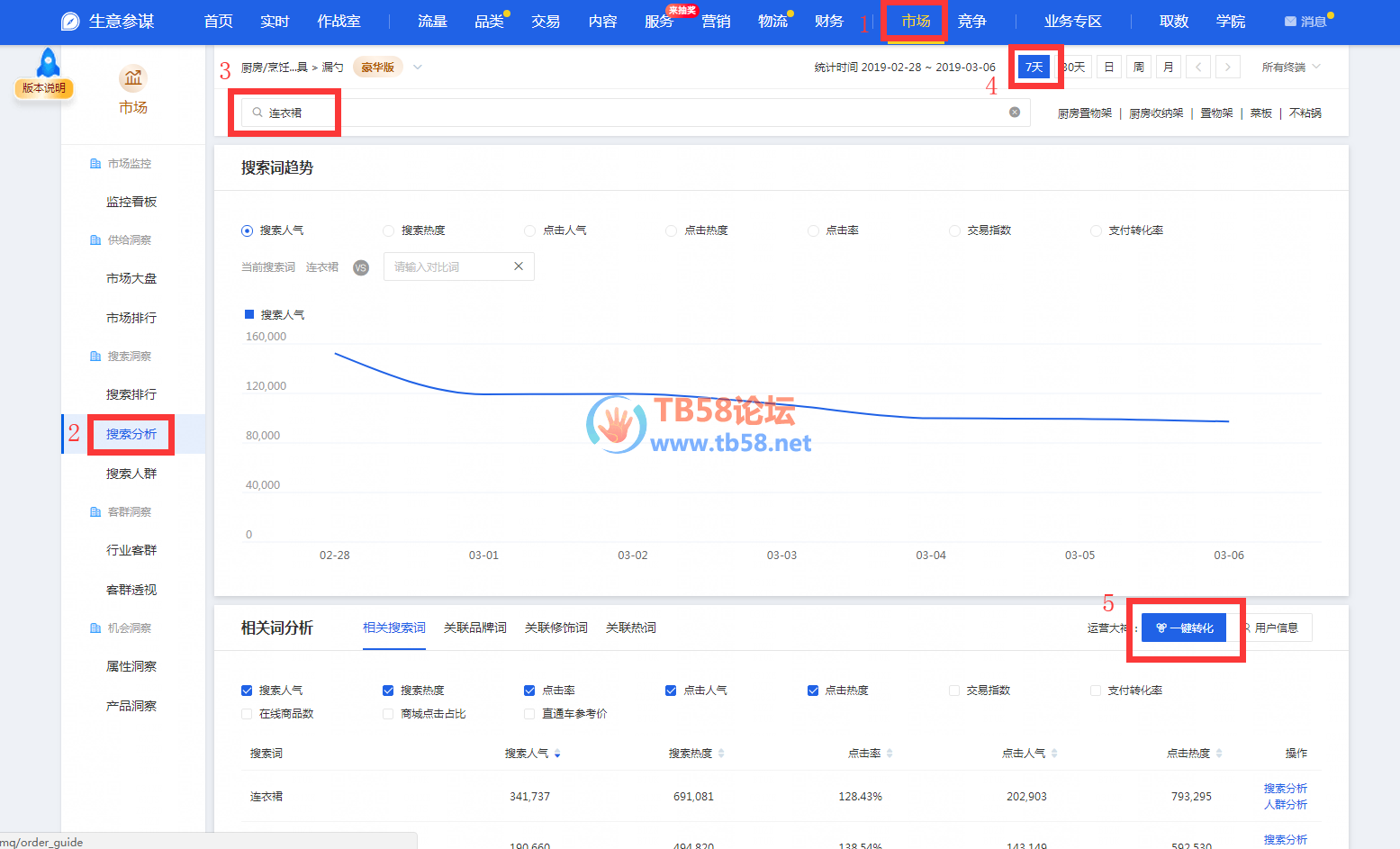This screenshot has height=849, width=1400.
Task: Open 消息 envelope icon
Action: tap(1290, 22)
